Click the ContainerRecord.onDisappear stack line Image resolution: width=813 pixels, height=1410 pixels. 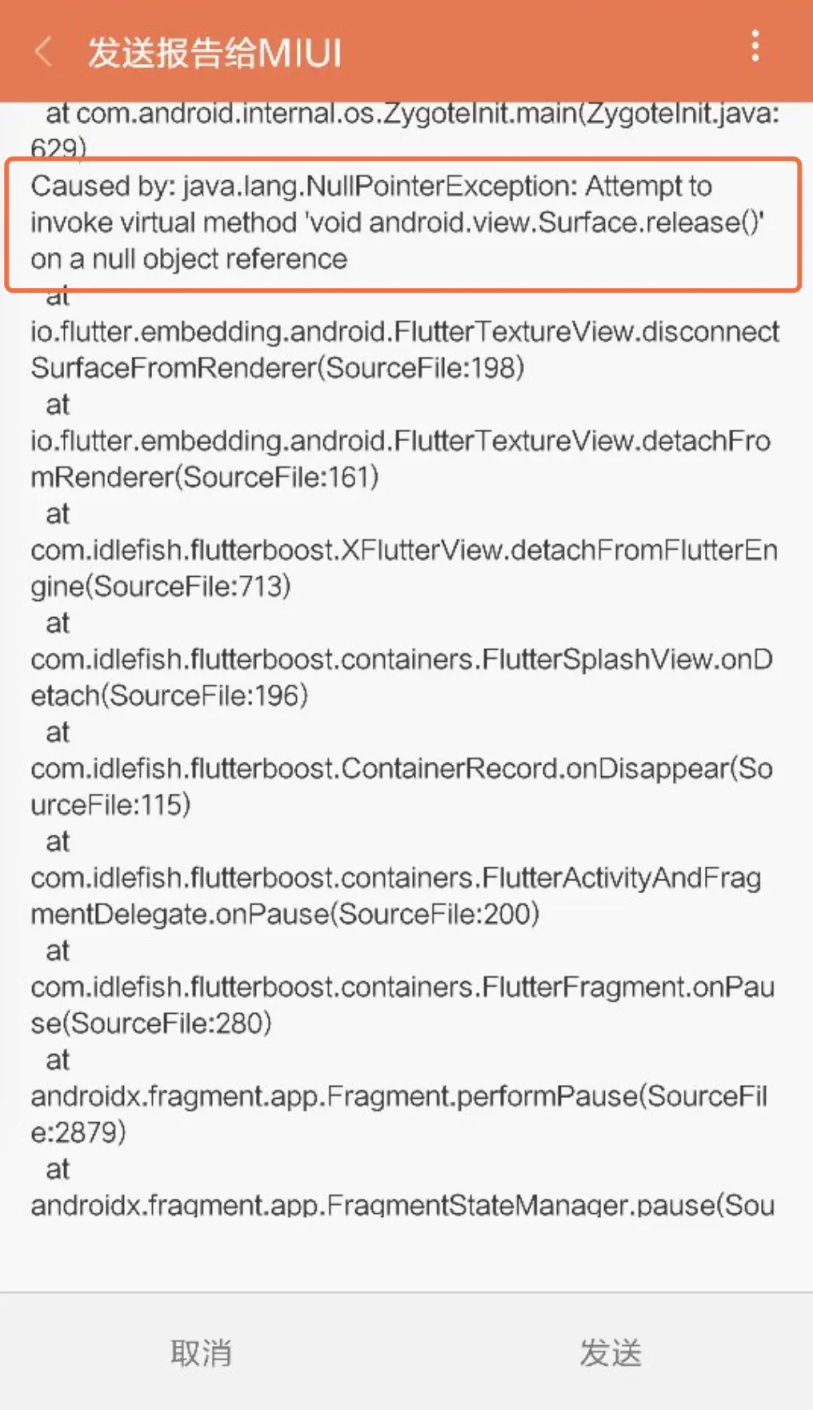[400, 769]
